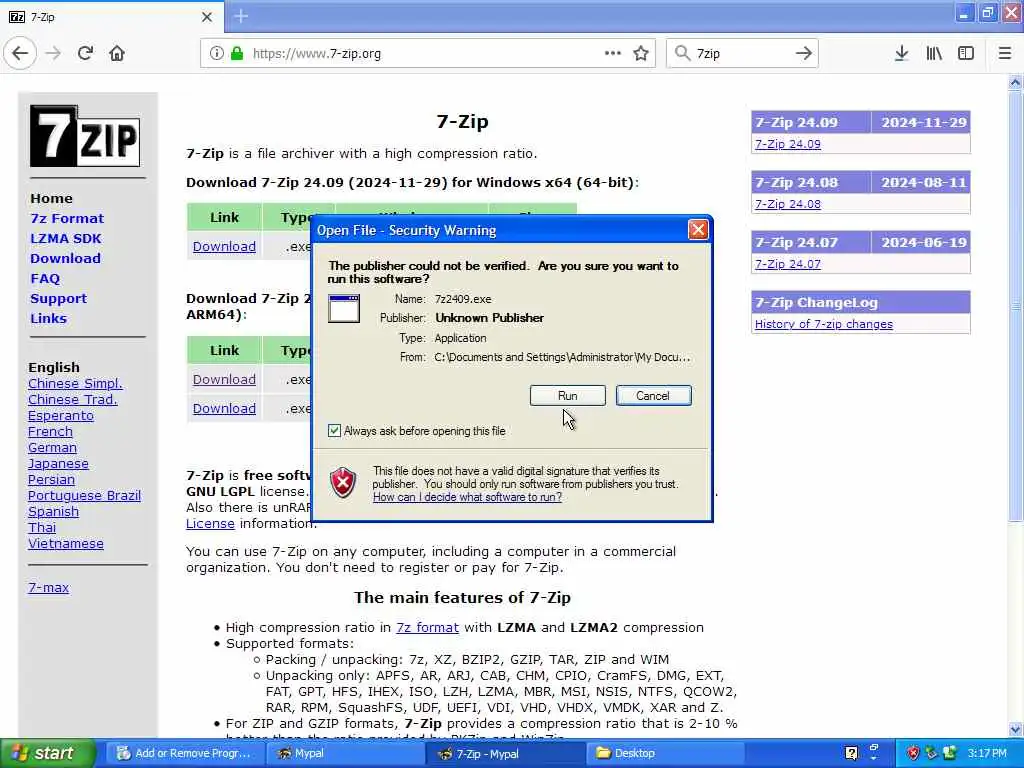
Task: Switch language to Japanese
Action: (58, 464)
